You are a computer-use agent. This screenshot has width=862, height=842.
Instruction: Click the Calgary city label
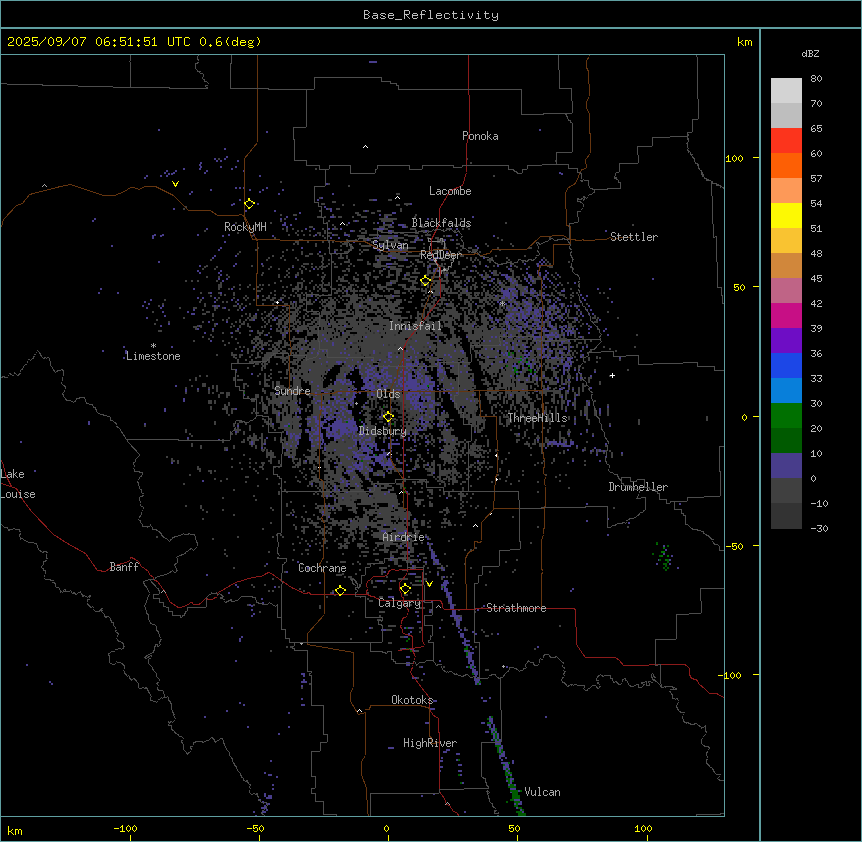(400, 603)
